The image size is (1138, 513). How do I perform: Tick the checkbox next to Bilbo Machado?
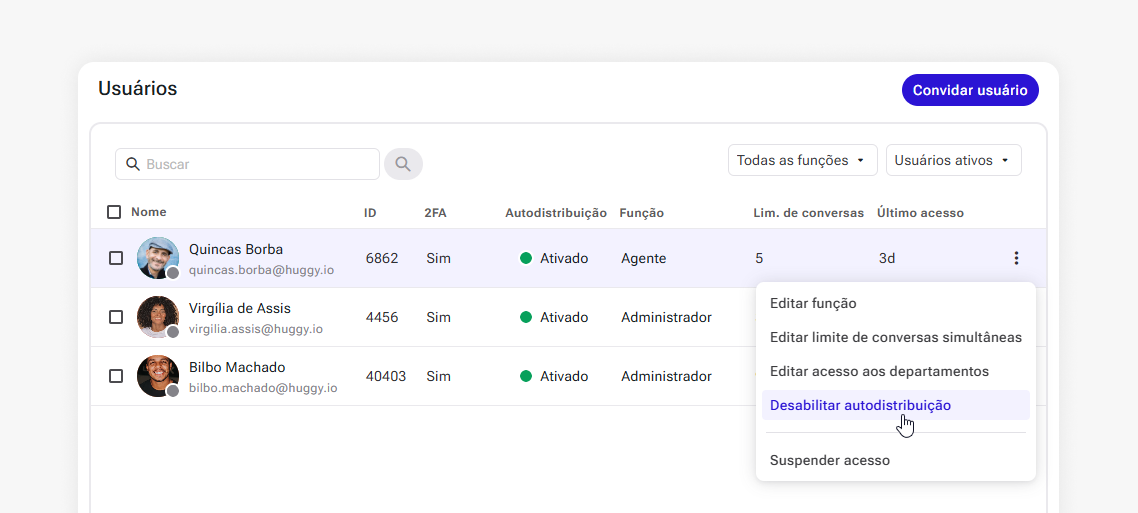(x=116, y=376)
